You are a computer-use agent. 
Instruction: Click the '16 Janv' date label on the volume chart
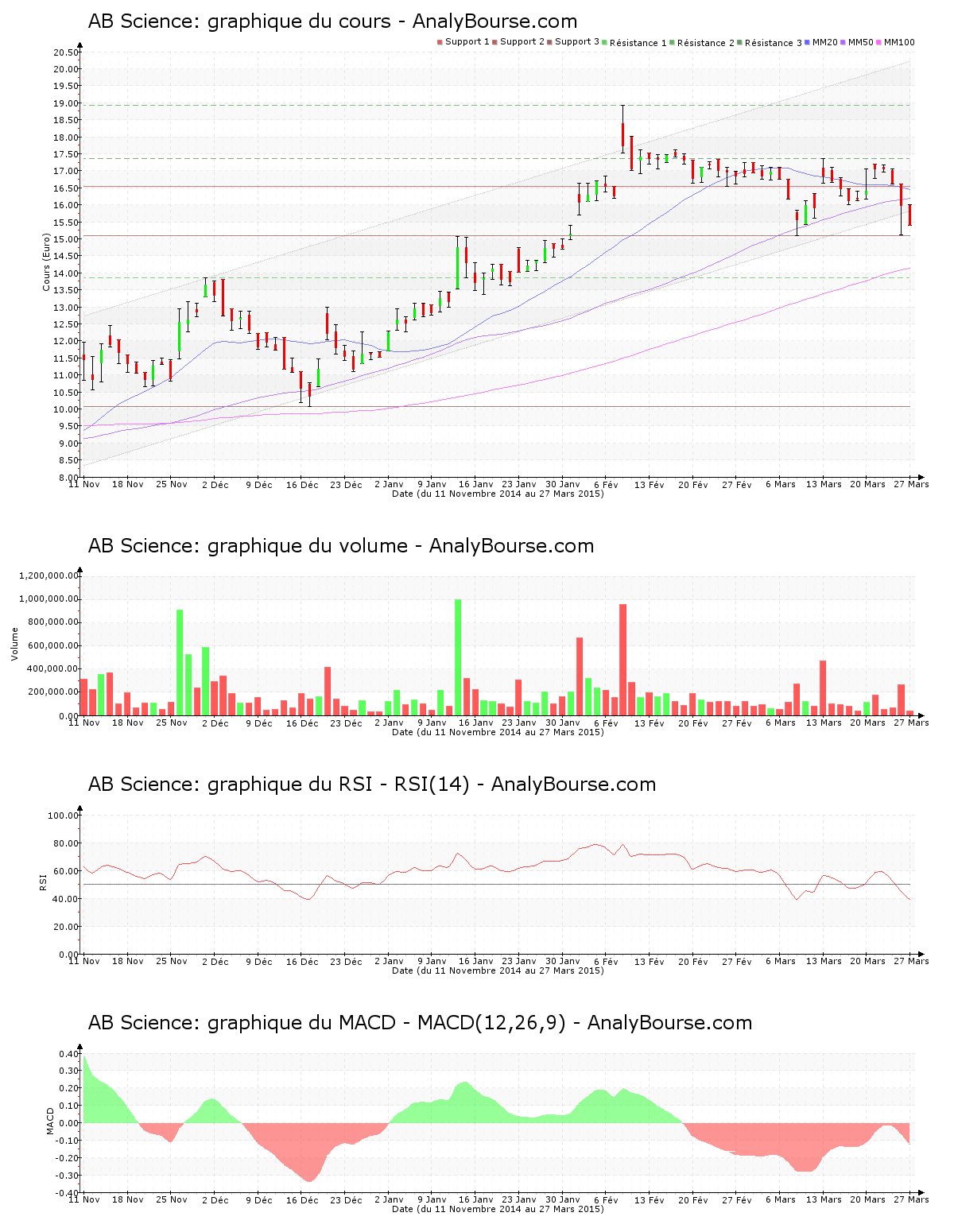click(x=476, y=723)
